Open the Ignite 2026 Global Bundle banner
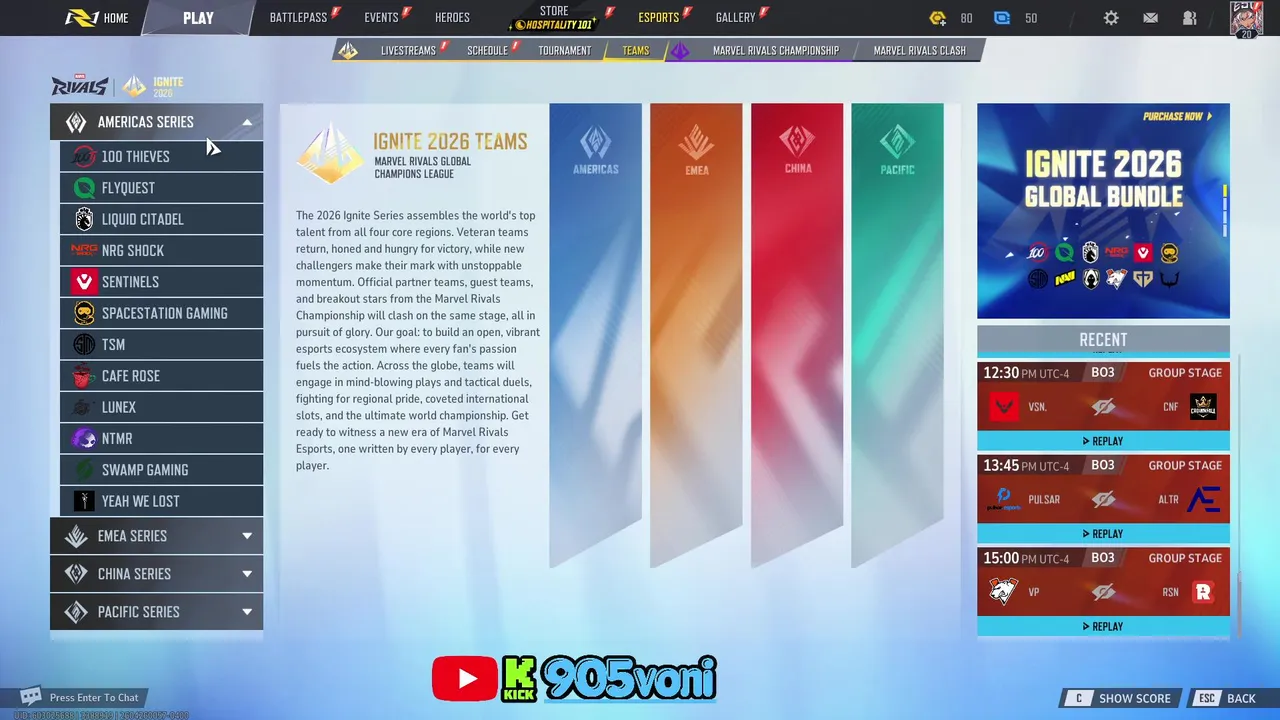 (1103, 211)
